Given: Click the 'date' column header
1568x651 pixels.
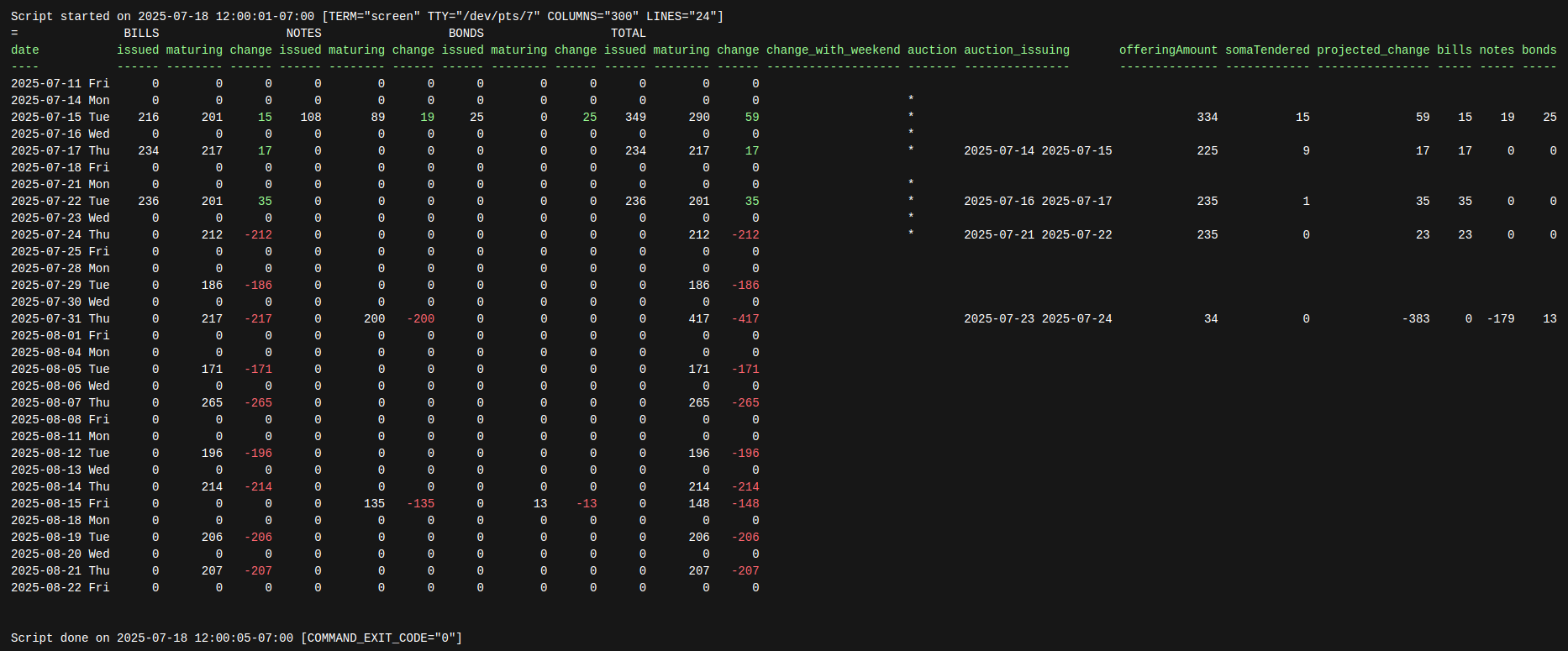Looking at the screenshot, I should click(25, 50).
